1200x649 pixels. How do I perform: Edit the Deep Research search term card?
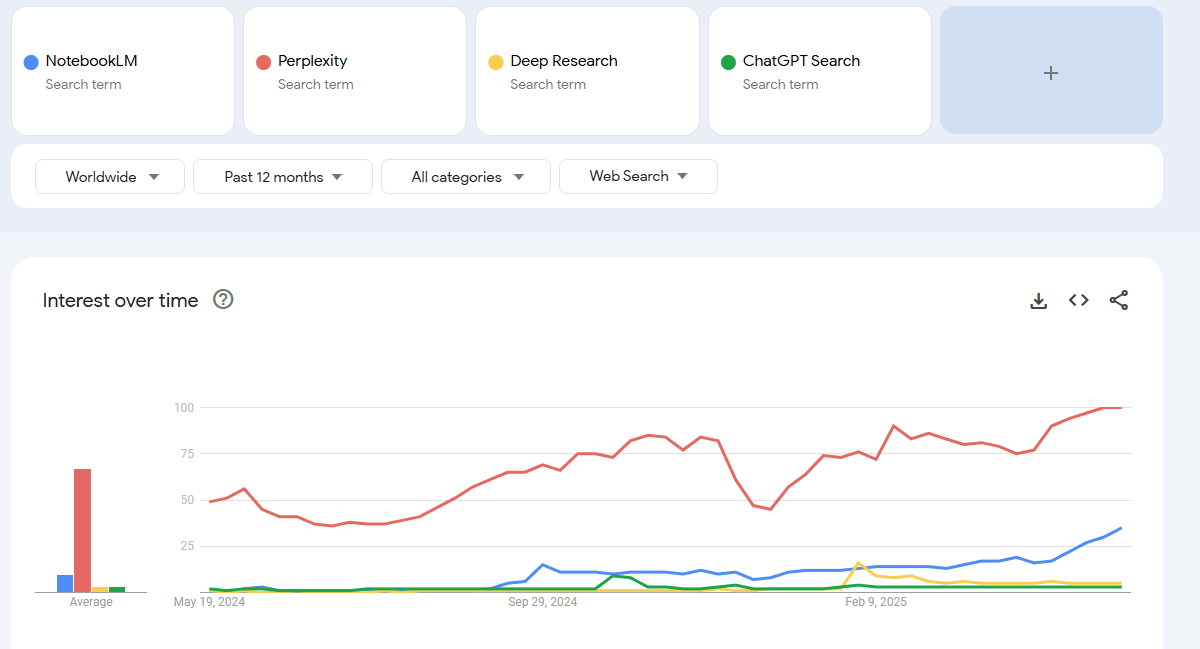pyautogui.click(x=587, y=70)
